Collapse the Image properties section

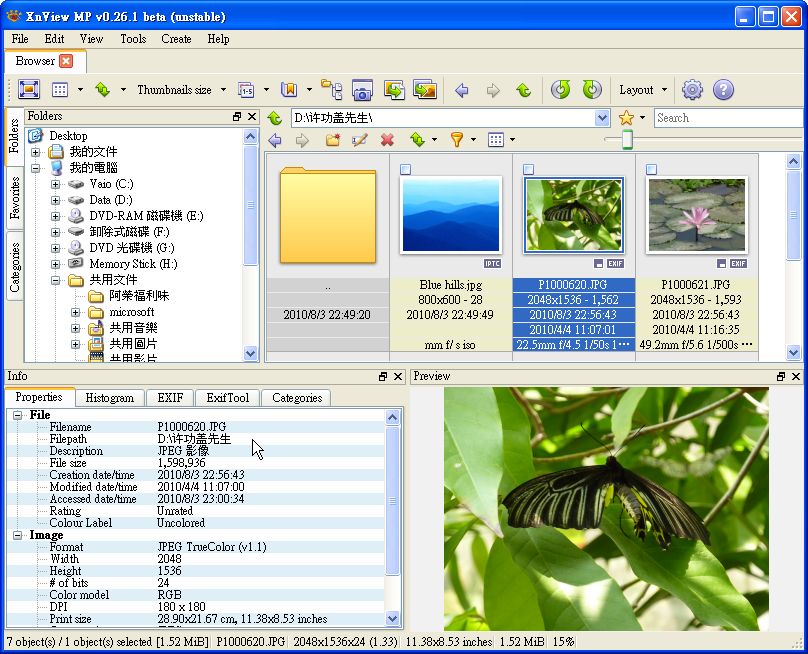[x=18, y=535]
